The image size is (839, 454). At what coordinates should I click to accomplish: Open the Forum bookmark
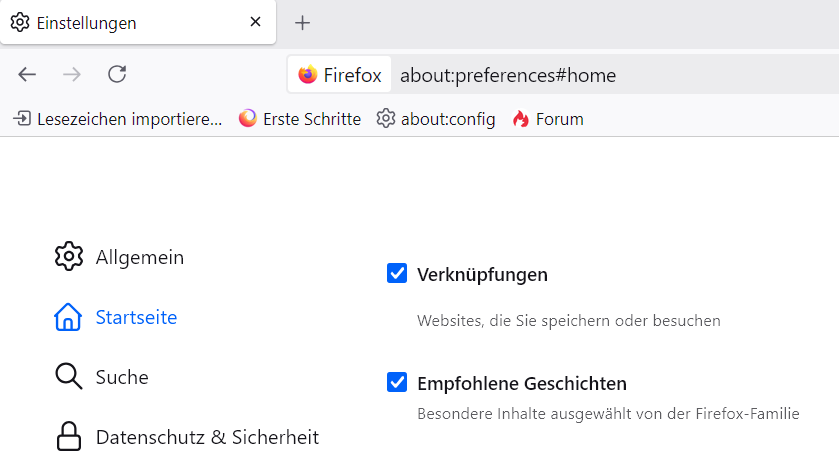[548, 119]
